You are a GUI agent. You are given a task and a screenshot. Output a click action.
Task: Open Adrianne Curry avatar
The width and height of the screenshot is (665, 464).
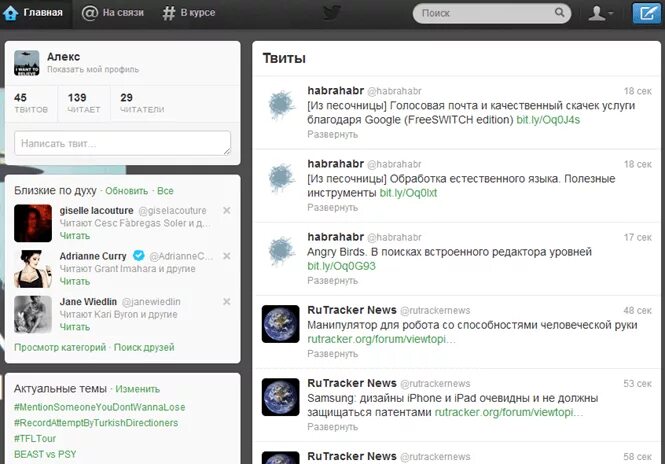coord(33,269)
